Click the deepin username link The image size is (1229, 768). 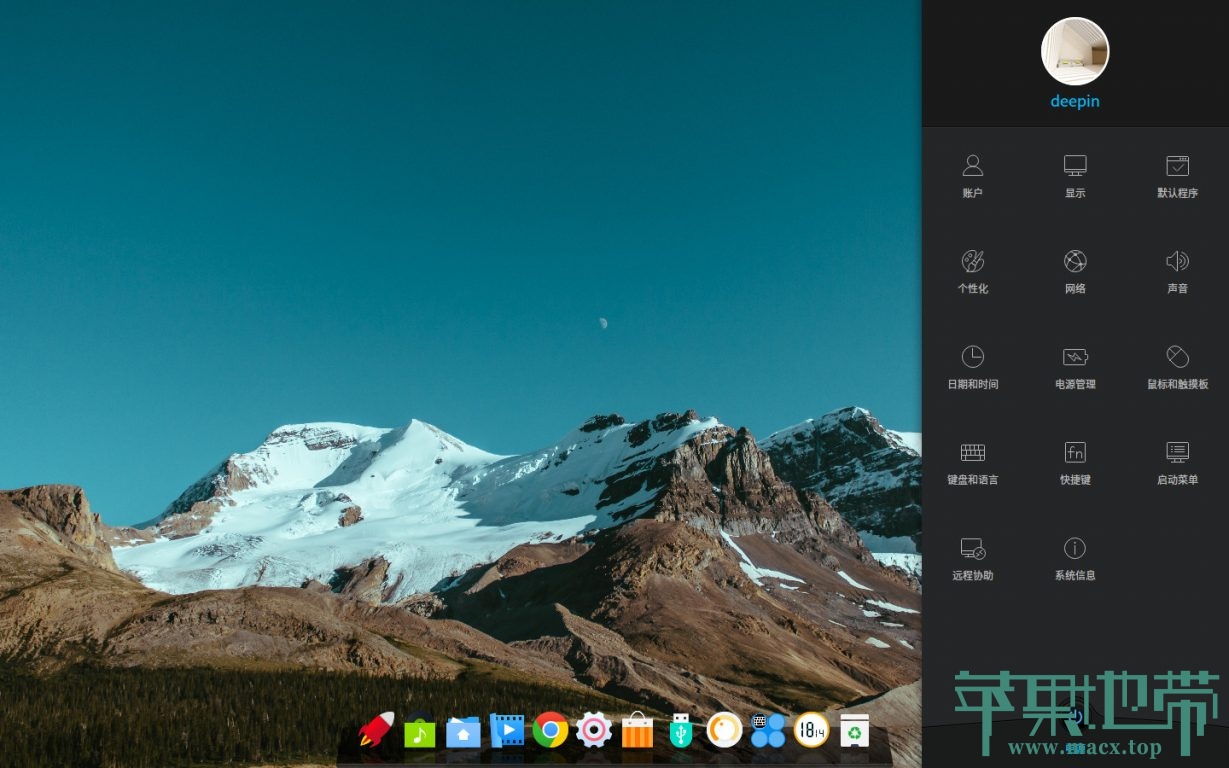click(1075, 101)
